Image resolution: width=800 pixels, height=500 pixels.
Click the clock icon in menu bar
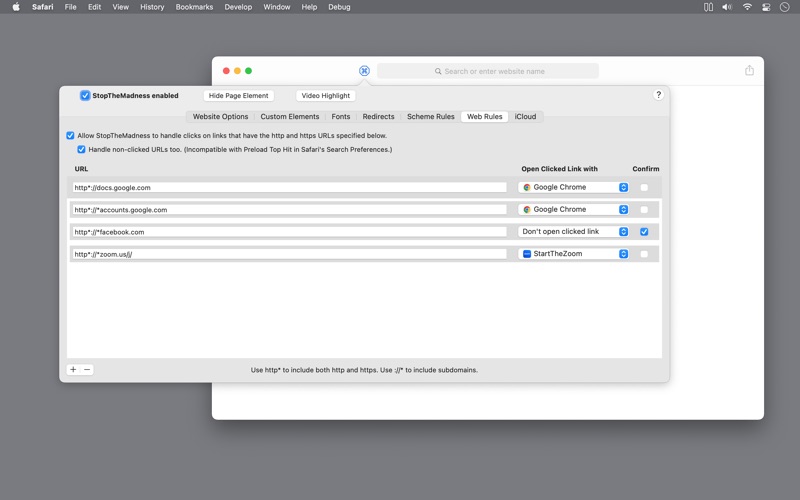click(785, 7)
